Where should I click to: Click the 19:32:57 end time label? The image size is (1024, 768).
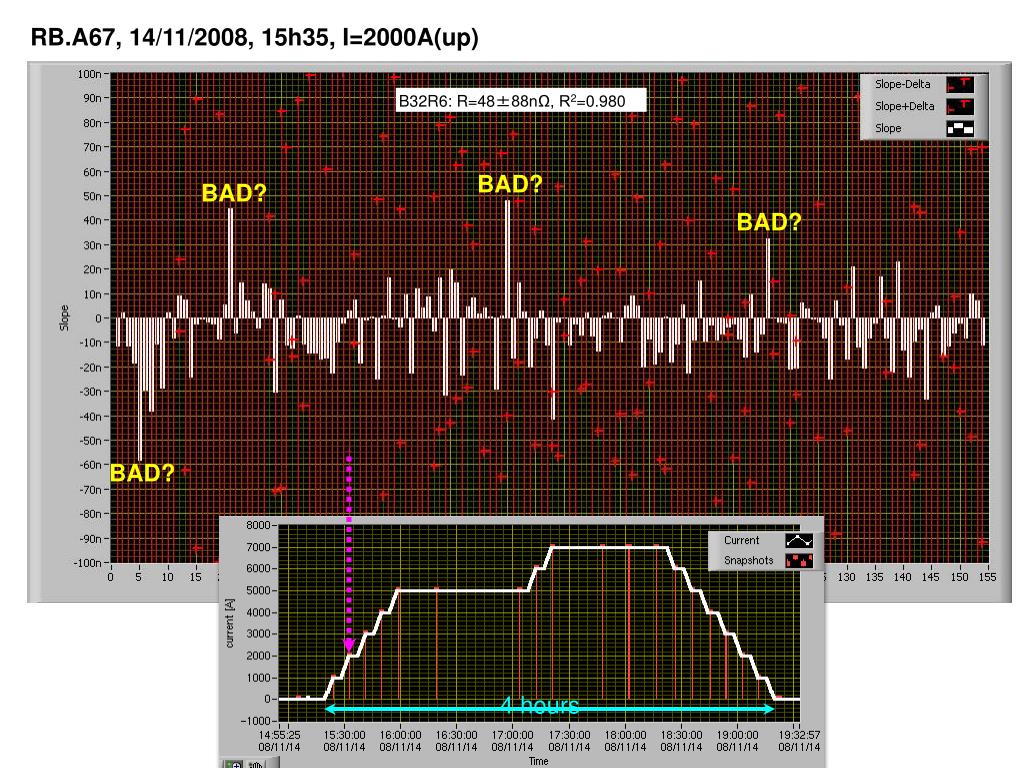pyautogui.click(x=799, y=735)
